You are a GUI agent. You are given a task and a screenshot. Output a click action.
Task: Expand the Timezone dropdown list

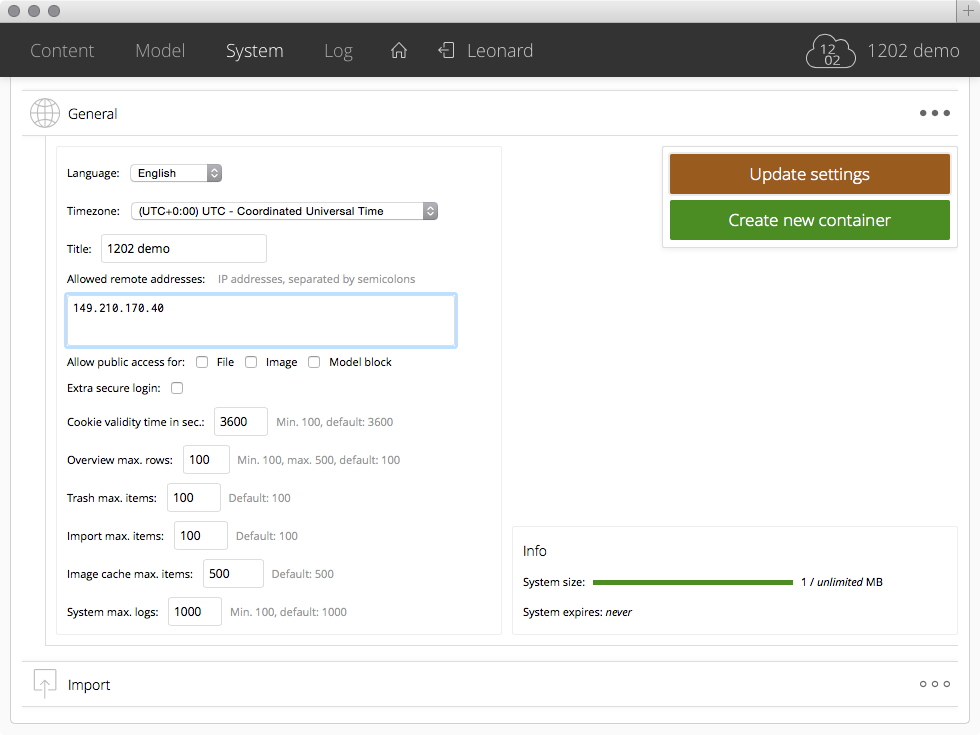[284, 211]
